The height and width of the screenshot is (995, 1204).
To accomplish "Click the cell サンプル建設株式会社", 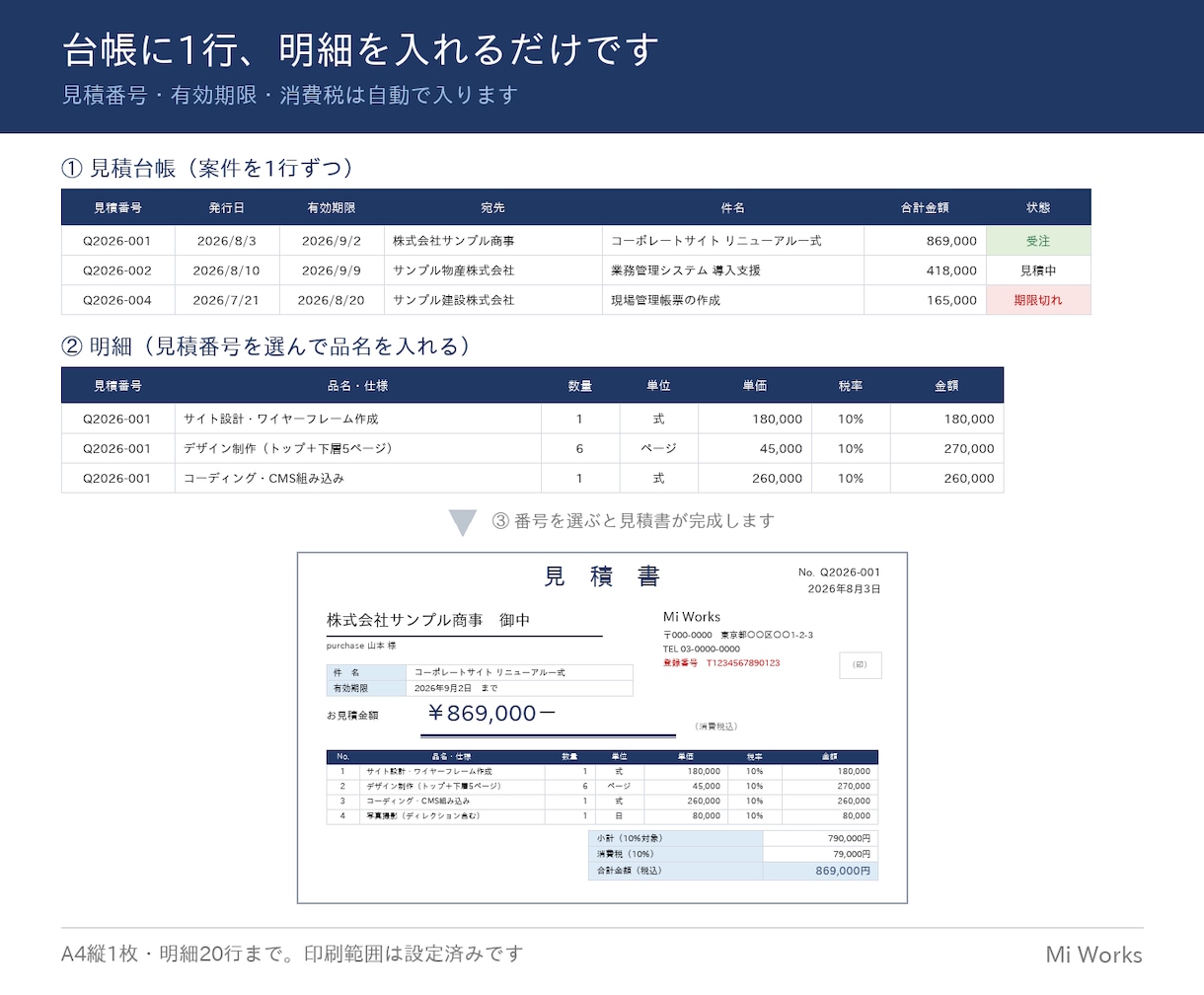I will [x=493, y=300].
